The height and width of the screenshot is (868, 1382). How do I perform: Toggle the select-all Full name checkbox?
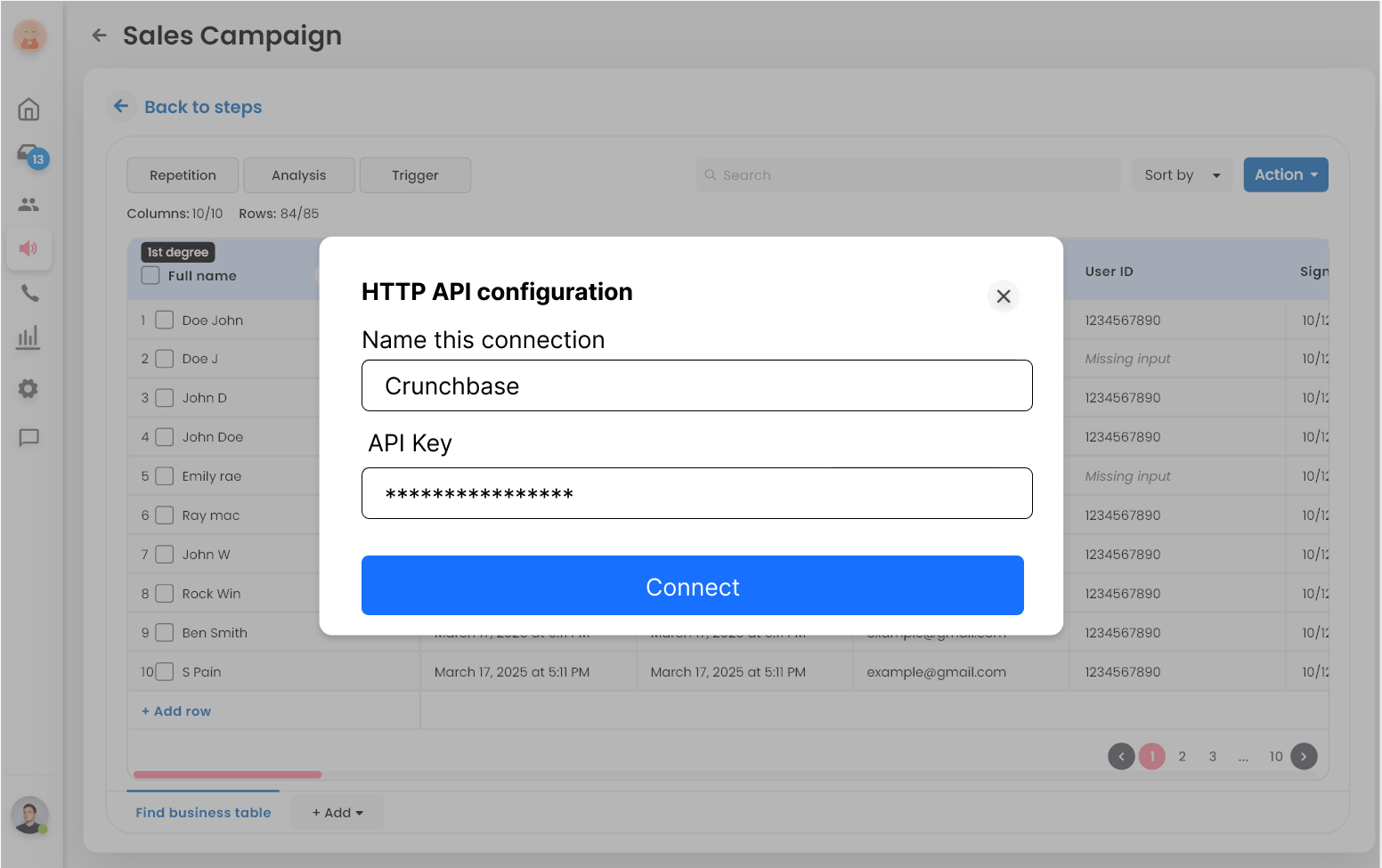tap(150, 275)
